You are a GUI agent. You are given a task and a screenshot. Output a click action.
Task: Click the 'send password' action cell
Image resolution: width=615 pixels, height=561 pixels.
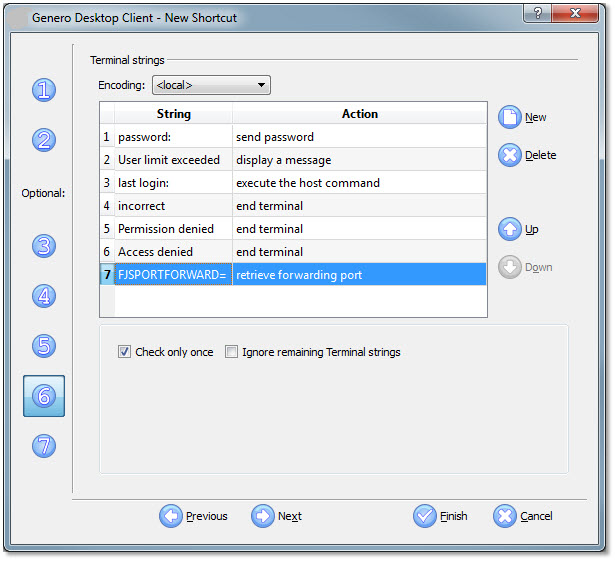click(x=359, y=137)
